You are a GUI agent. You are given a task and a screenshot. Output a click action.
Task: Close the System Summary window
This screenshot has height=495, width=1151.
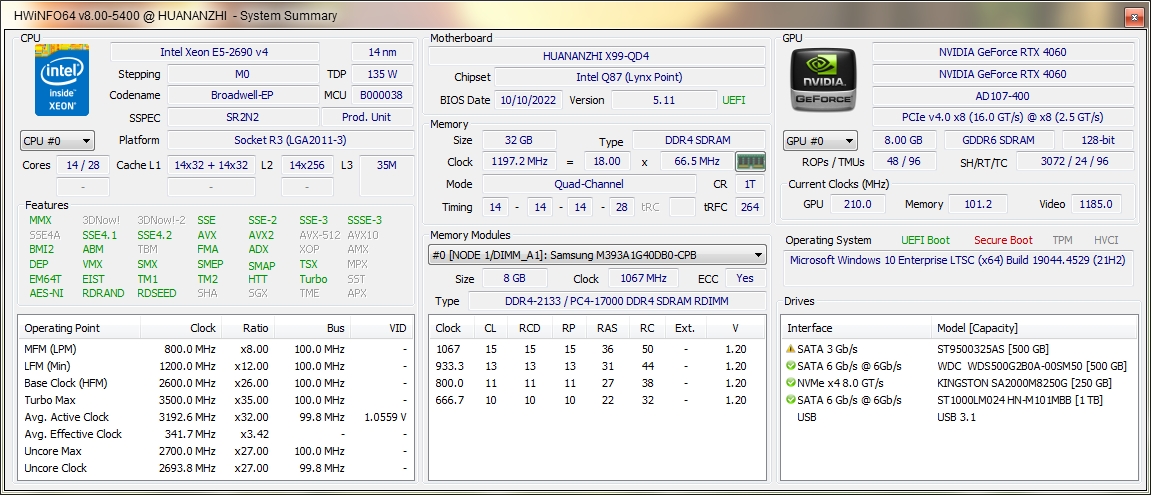click(1132, 16)
